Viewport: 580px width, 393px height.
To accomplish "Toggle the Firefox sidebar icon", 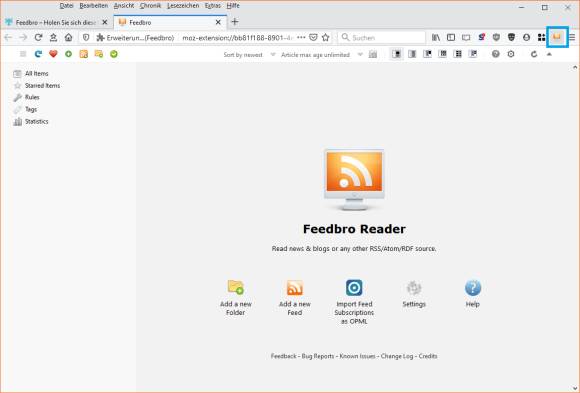I will pos(451,37).
